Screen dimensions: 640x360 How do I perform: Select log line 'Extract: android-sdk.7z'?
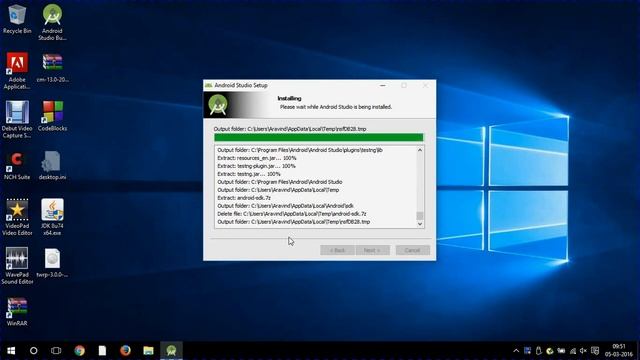[x=244, y=198]
